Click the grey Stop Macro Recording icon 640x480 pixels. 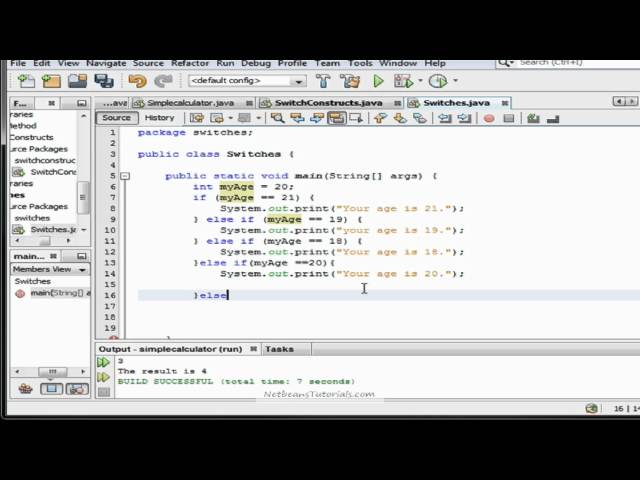tap(509, 118)
